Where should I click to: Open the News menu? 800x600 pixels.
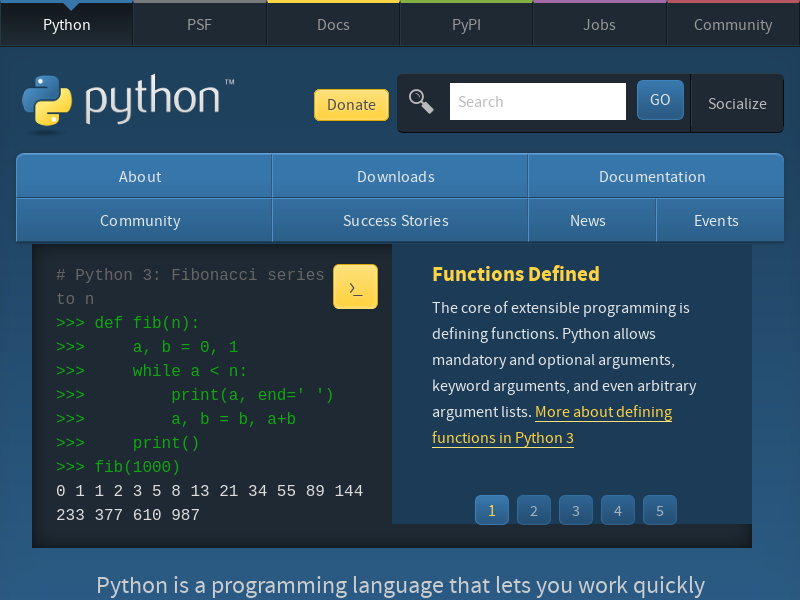pos(588,220)
